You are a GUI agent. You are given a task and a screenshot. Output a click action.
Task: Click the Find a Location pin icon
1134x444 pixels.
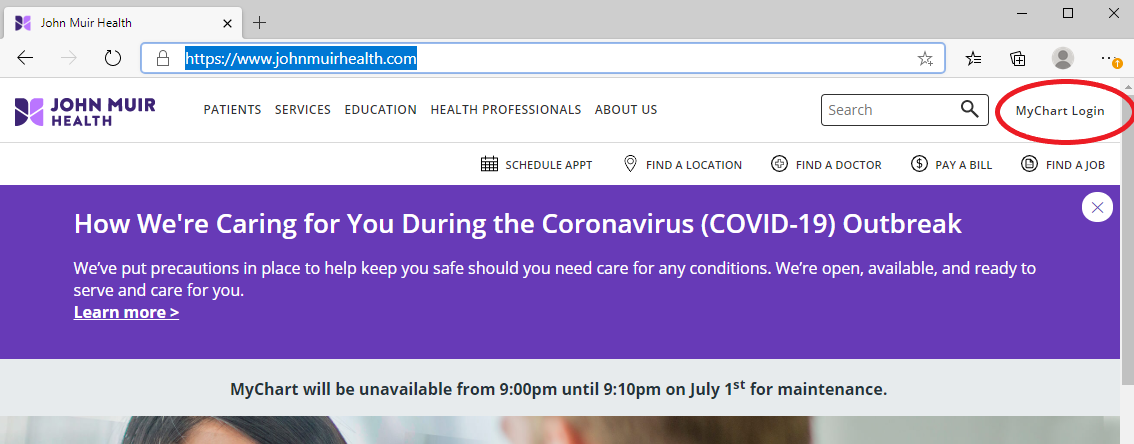(630, 164)
